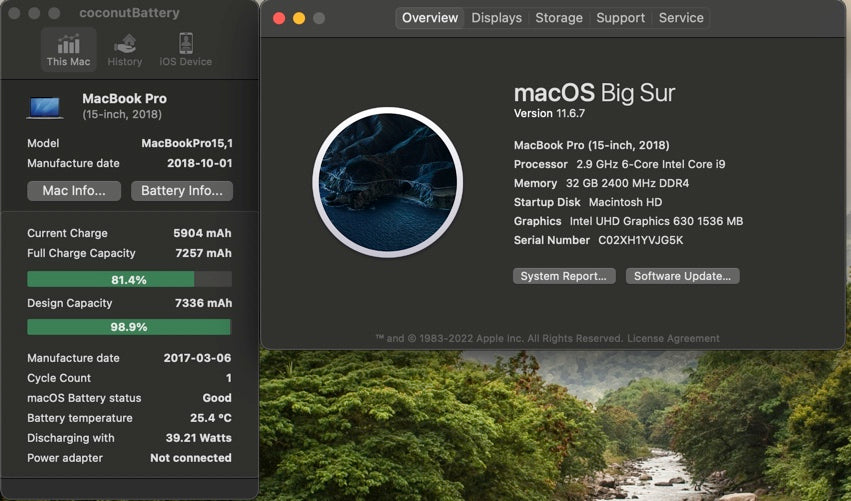Viewport: 851px width, 501px height.
Task: Click the Design Capacity value 7336 mAh
Action: click(204, 303)
